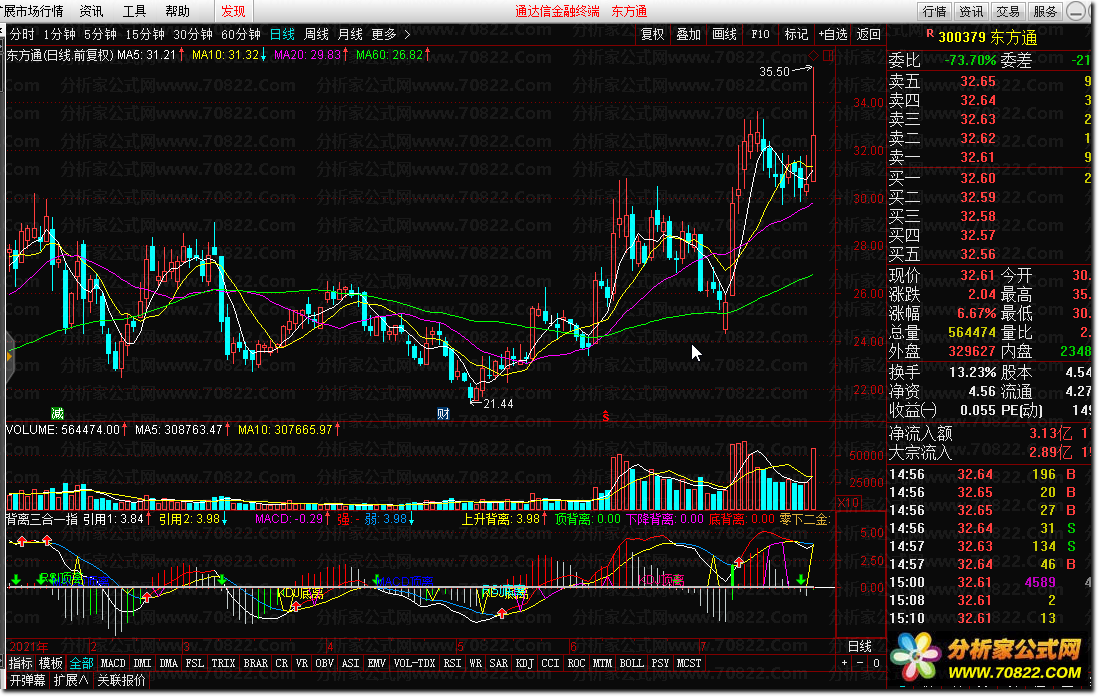The width and height of the screenshot is (1100, 697).
Task: Open the 扩展∧ expander at the bottom
Action: coord(72,680)
